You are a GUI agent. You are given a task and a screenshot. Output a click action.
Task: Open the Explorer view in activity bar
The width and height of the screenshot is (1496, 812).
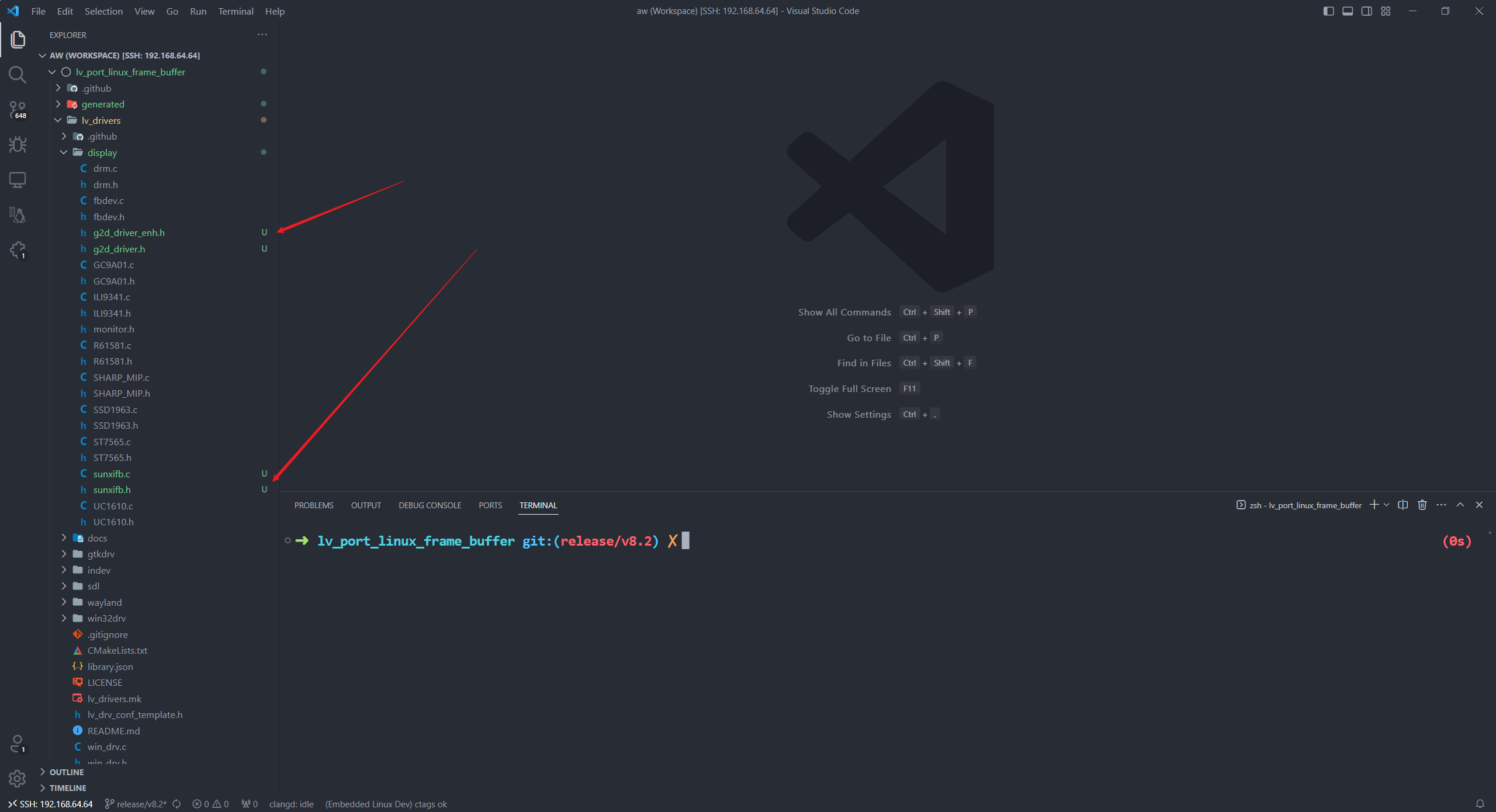point(18,40)
